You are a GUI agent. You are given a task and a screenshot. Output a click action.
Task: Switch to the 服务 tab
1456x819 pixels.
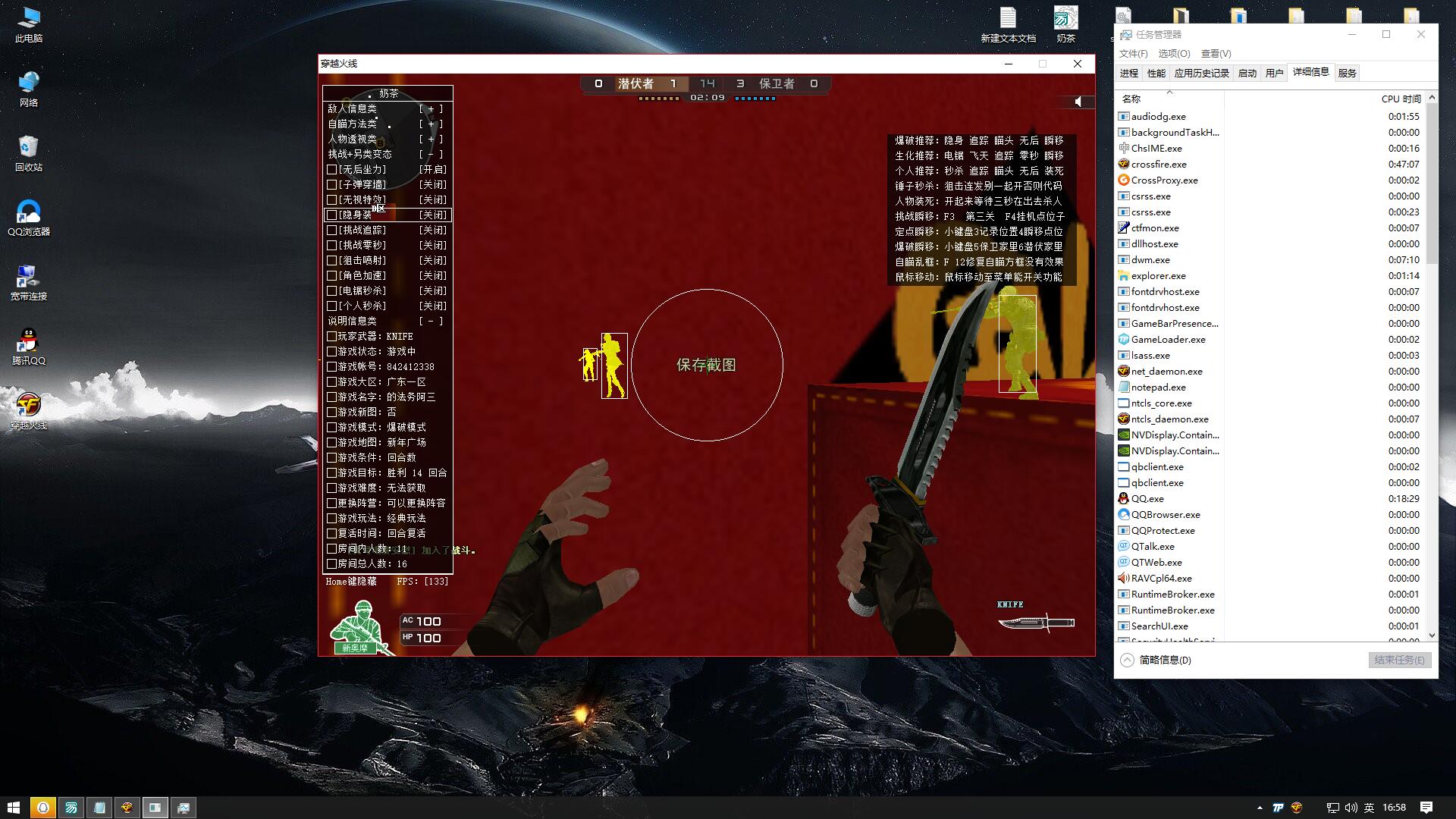(1347, 73)
